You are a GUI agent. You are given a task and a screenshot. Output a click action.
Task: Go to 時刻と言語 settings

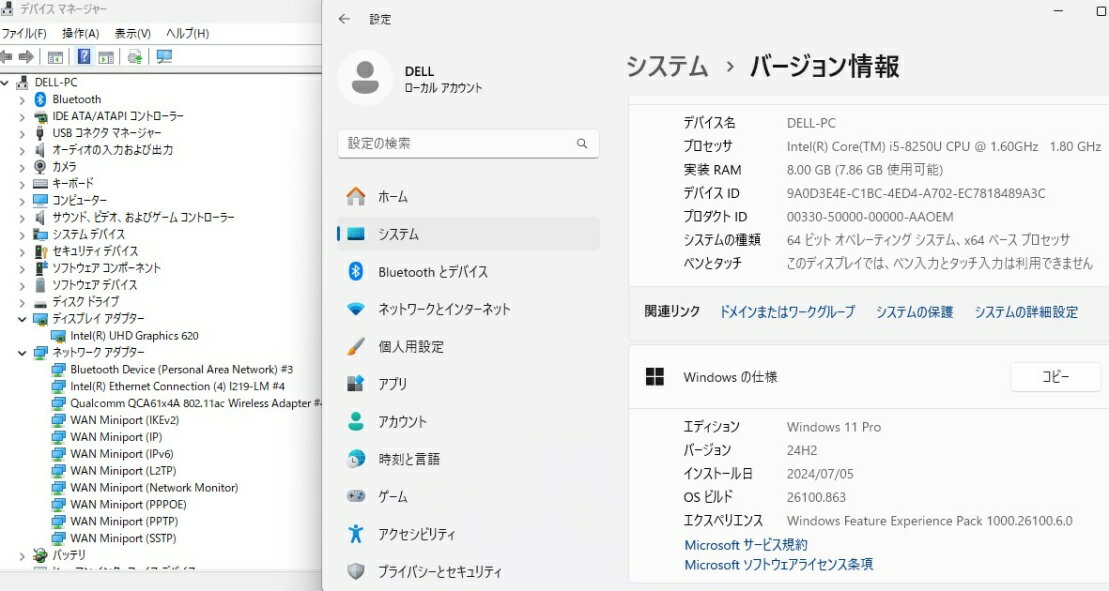408,460
